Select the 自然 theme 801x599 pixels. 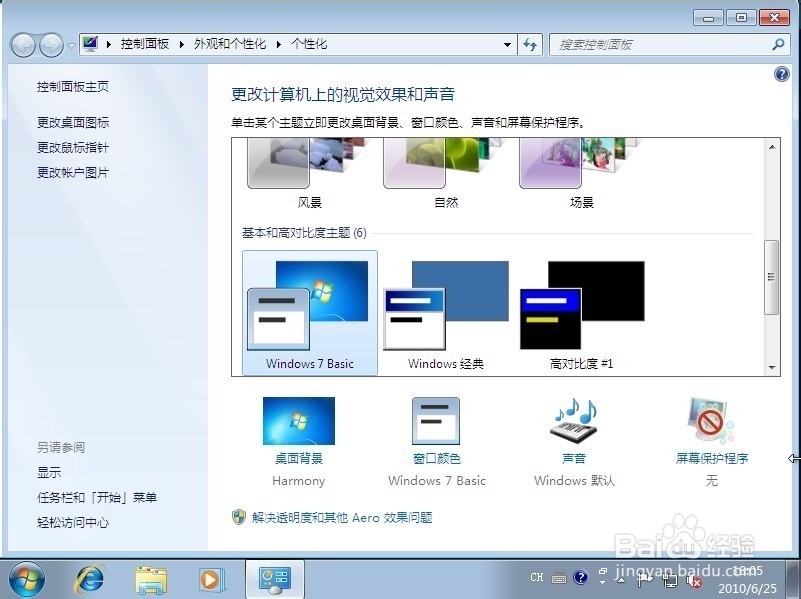pyautogui.click(x=445, y=174)
